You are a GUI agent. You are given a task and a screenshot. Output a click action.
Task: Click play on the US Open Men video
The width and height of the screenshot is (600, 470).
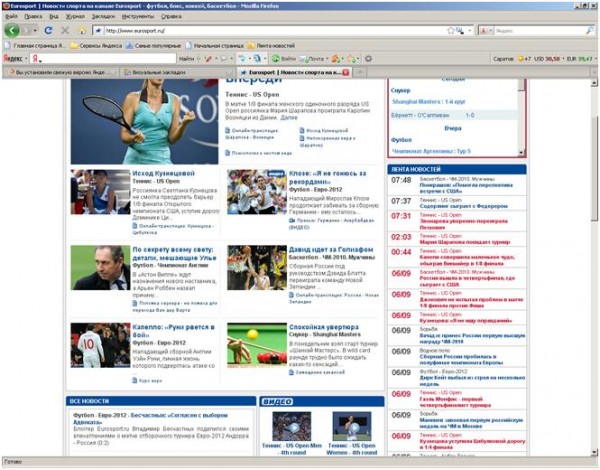[293, 427]
